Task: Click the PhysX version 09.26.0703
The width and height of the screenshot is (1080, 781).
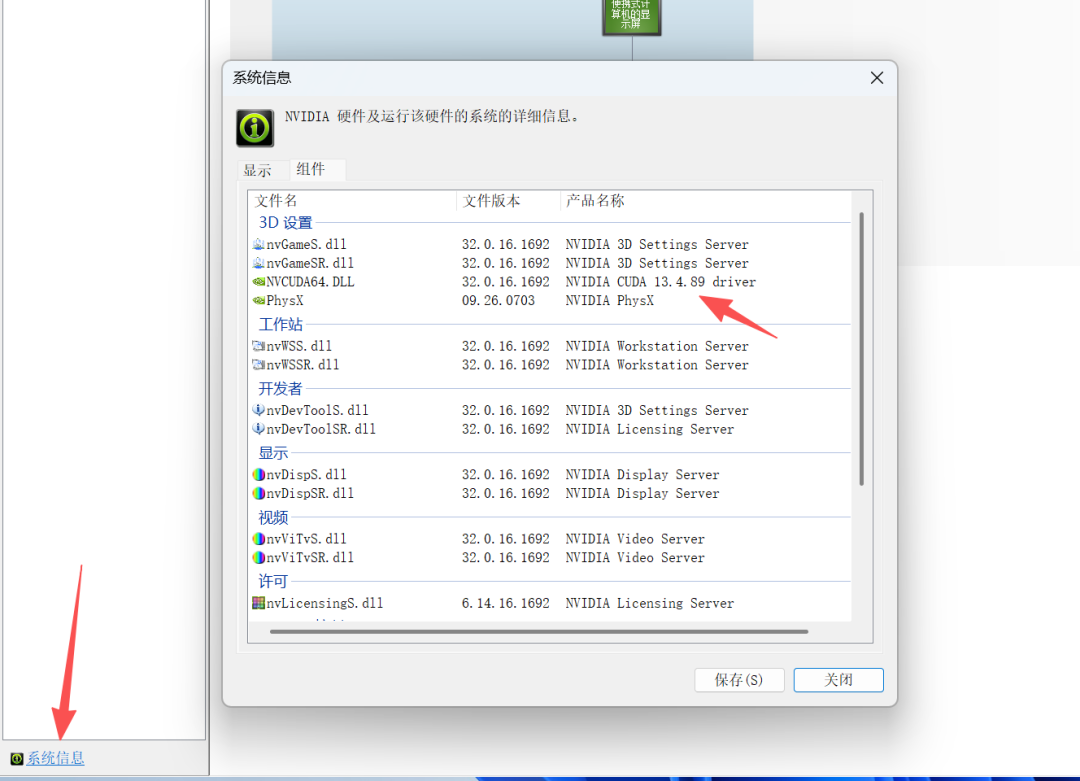Action: (x=498, y=300)
